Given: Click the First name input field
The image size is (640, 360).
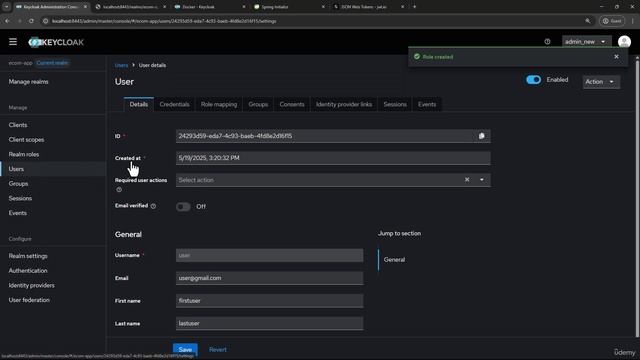Looking at the screenshot, I should coord(269,301).
